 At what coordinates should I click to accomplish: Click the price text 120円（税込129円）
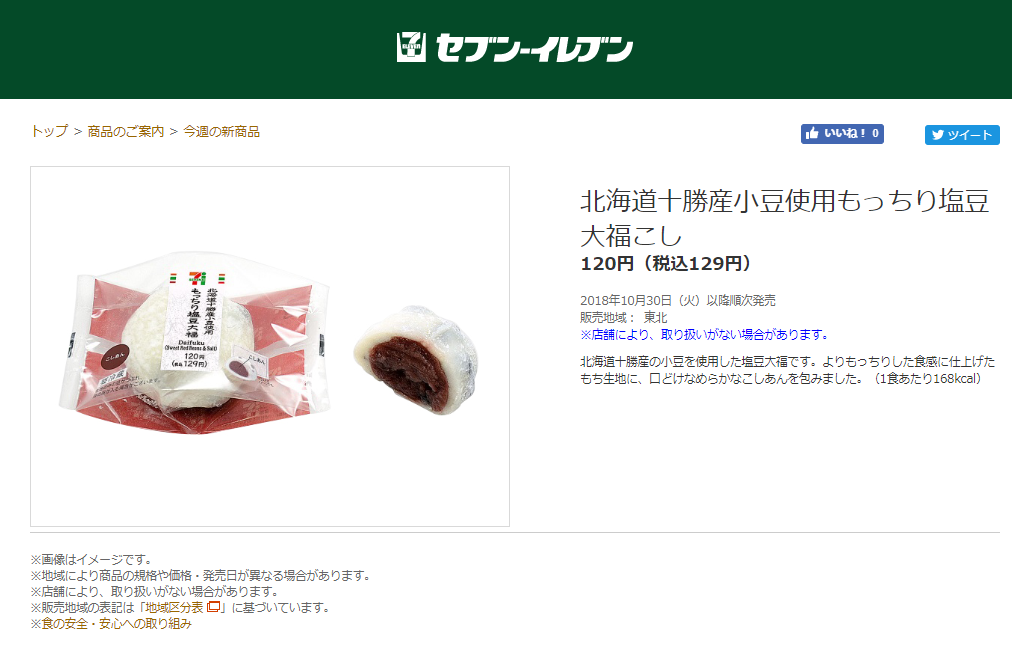click(667, 263)
